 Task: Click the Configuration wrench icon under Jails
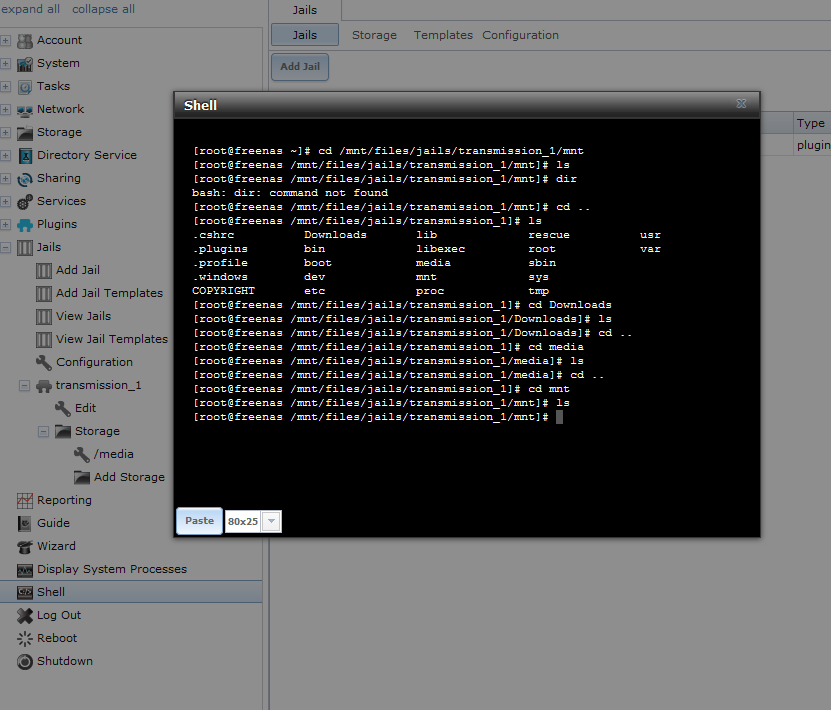43,362
